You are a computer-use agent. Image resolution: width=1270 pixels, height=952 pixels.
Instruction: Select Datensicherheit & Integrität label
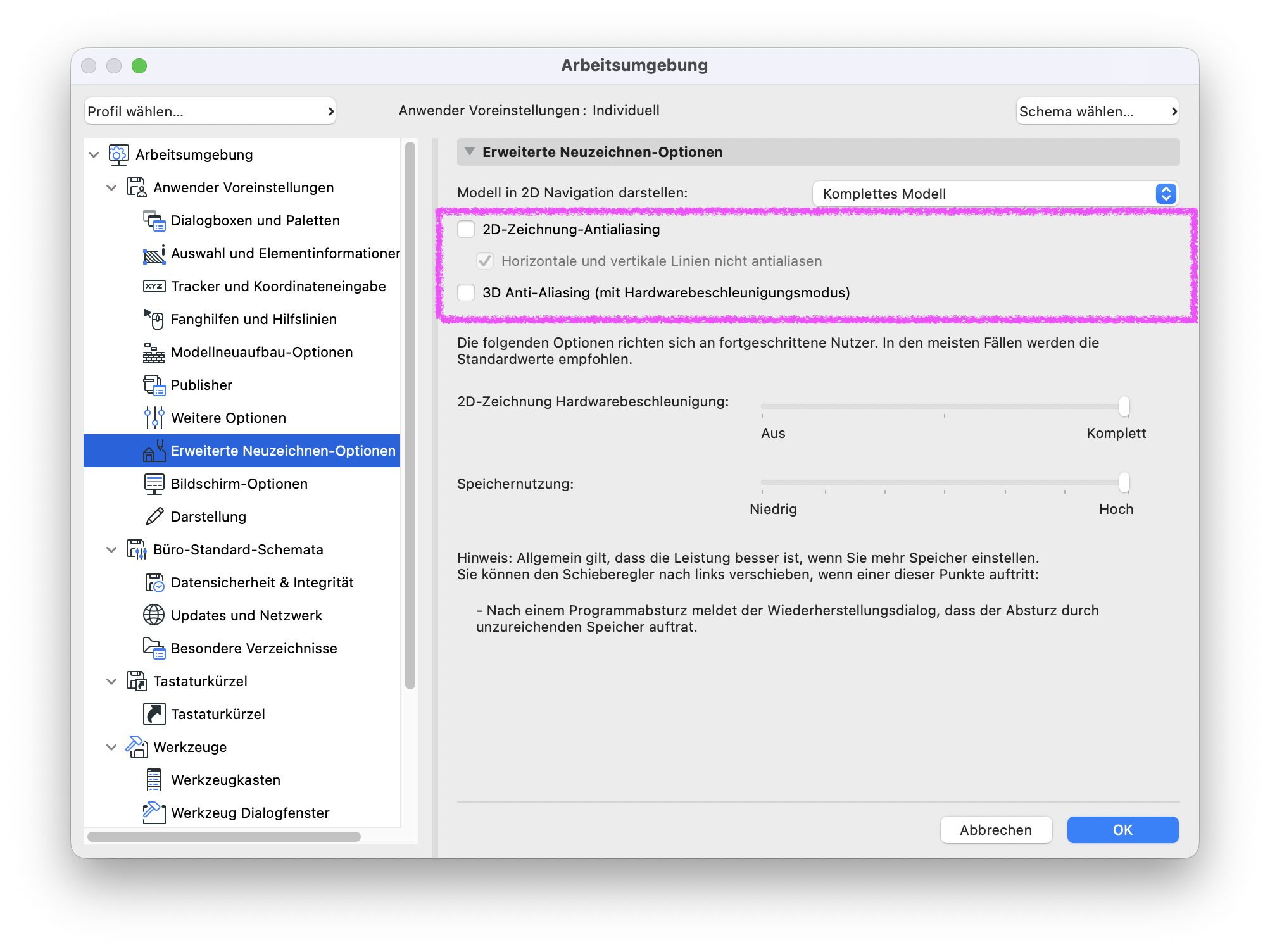[x=262, y=582]
